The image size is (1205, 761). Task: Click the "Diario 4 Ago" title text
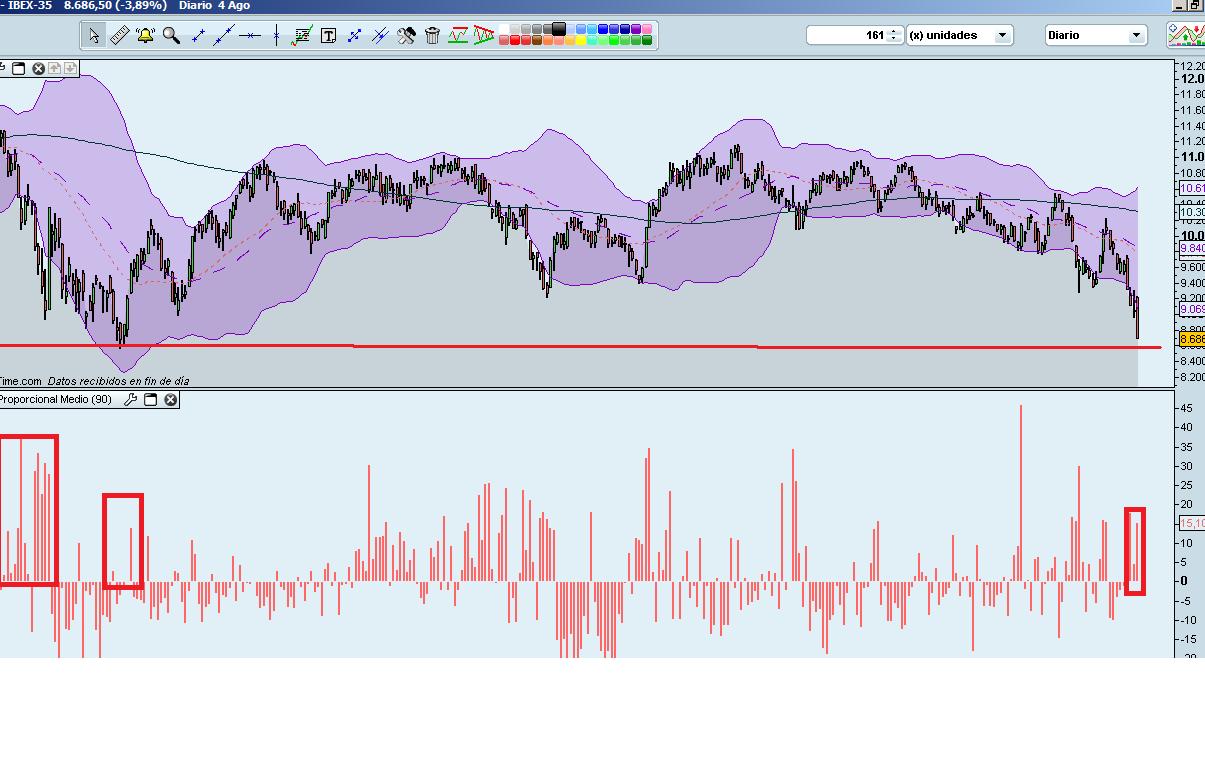click(214, 6)
